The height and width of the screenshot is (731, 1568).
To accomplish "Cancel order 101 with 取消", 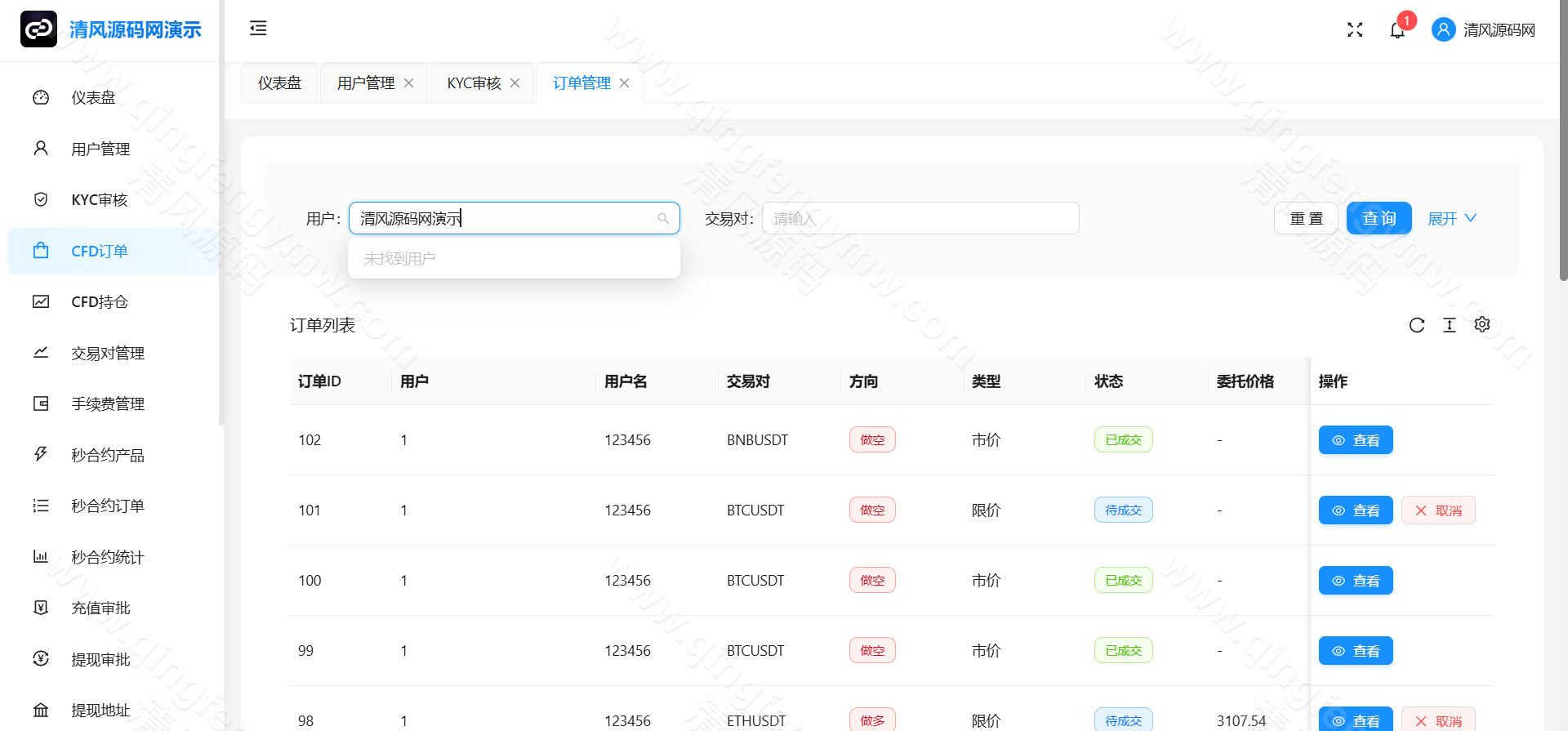I will point(1438,510).
